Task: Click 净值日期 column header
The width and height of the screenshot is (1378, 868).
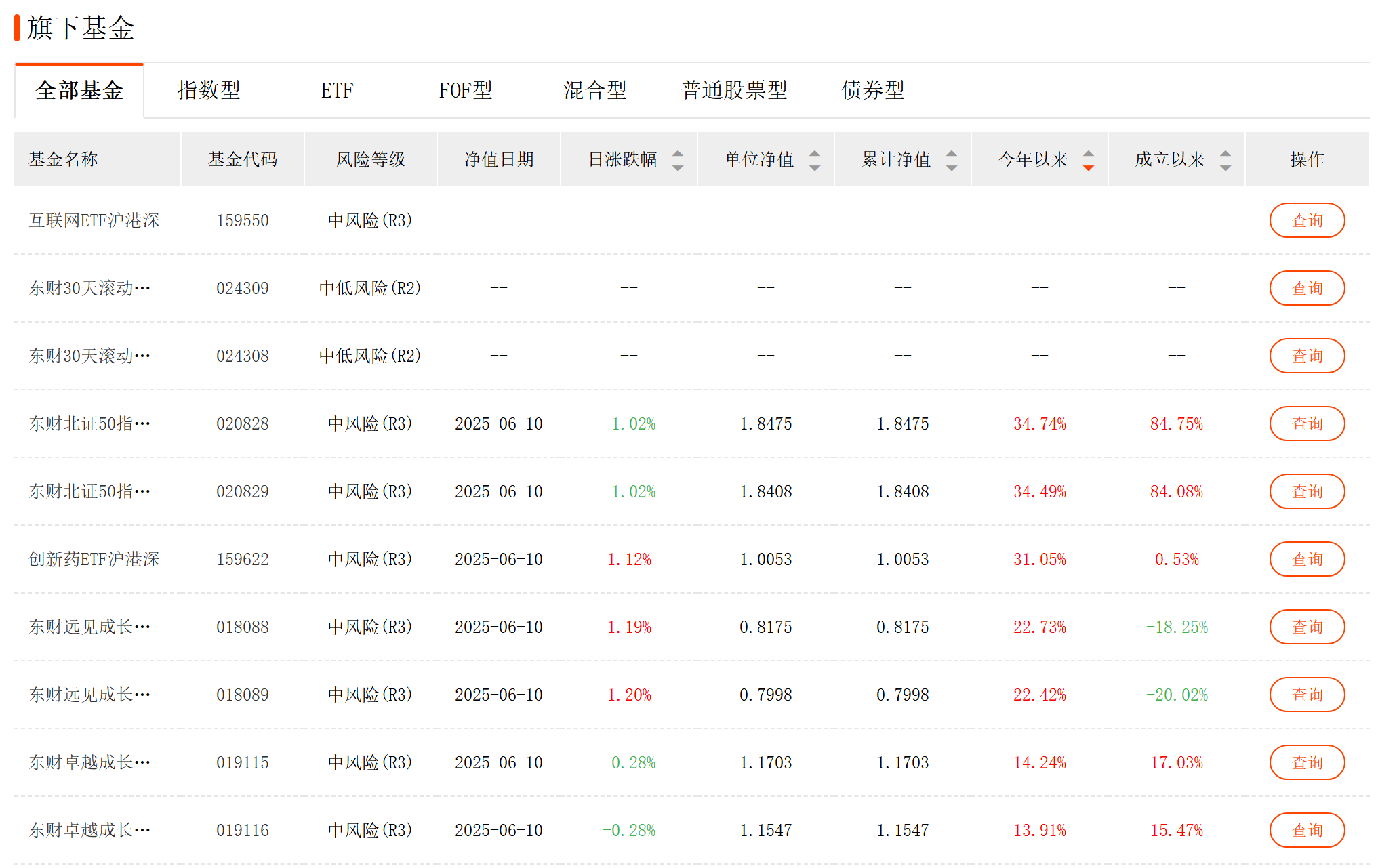Action: pyautogui.click(x=500, y=159)
